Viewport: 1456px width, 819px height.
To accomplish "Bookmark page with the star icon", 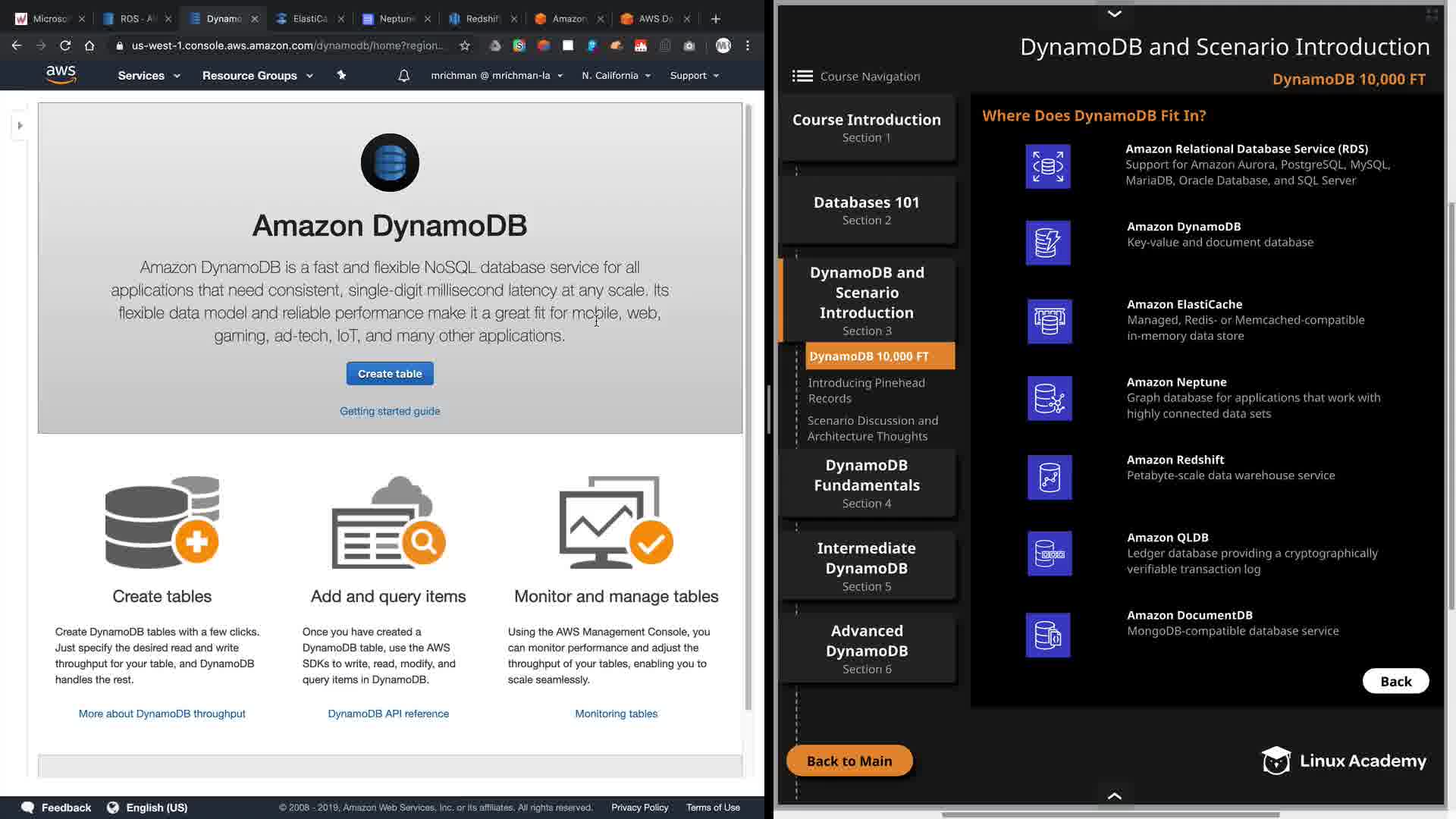I will (x=465, y=45).
